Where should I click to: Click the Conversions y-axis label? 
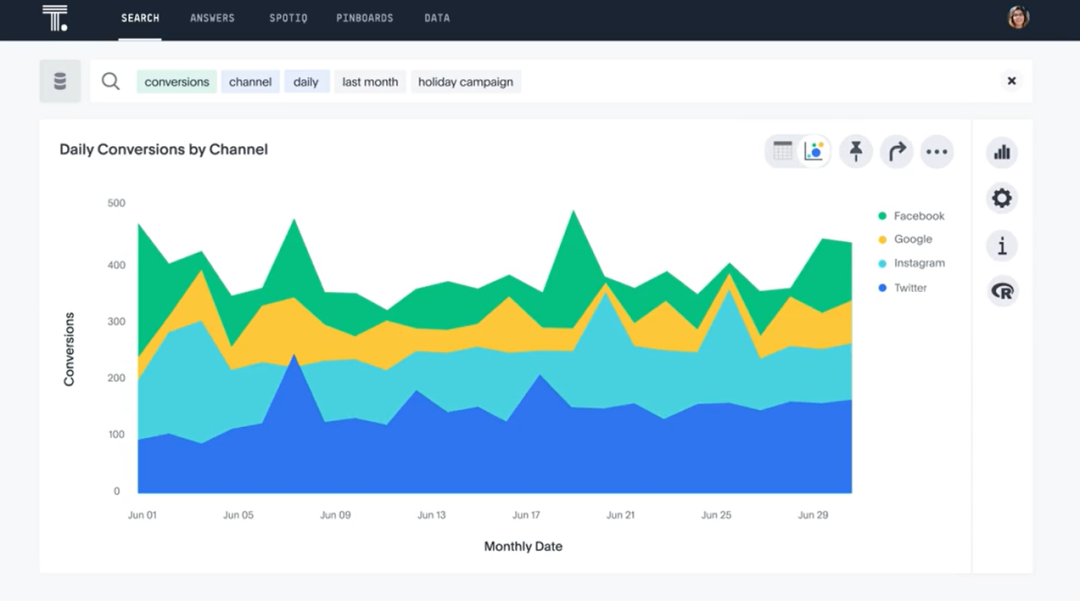tap(69, 349)
